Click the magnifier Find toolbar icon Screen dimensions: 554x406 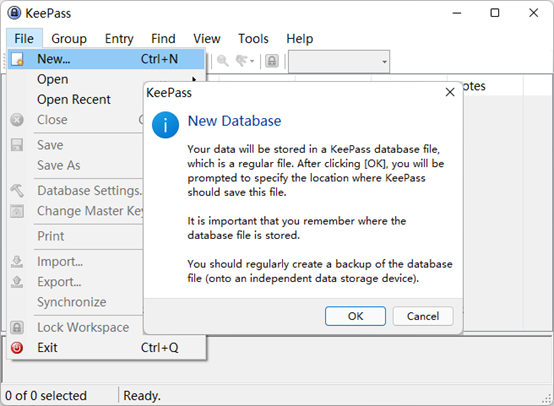(223, 61)
